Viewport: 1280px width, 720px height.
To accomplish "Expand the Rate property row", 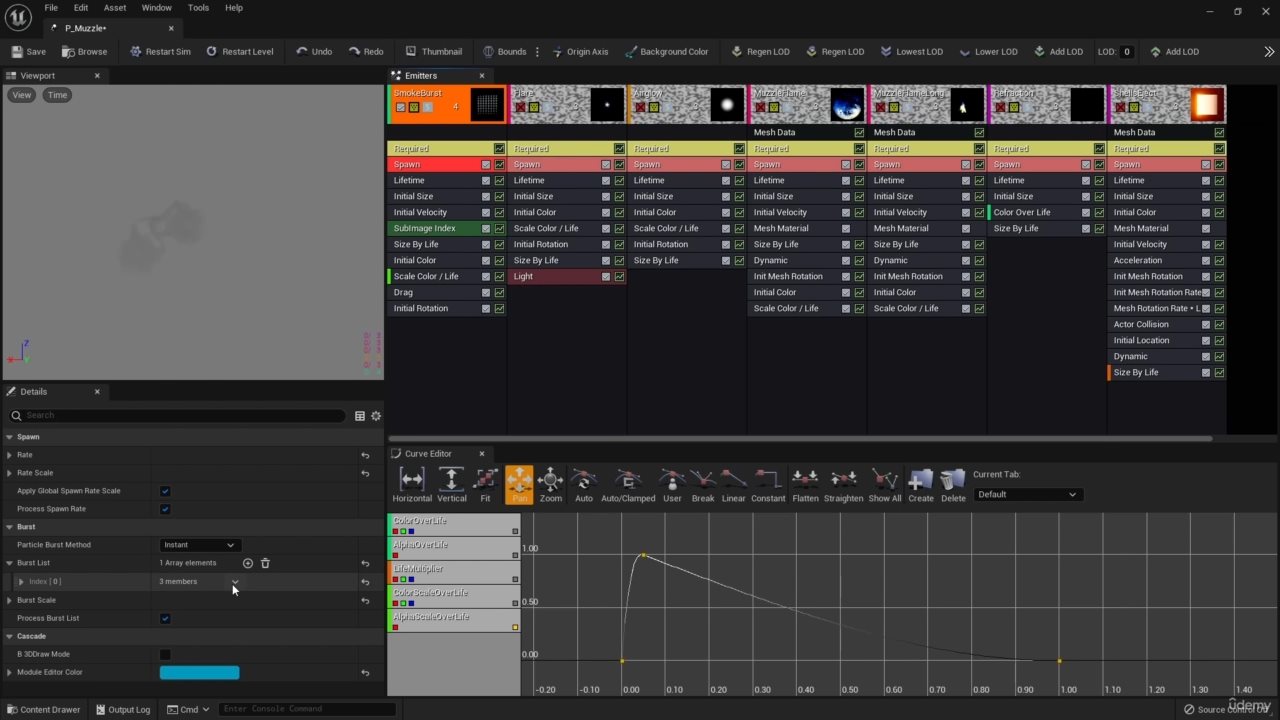I will pos(10,455).
